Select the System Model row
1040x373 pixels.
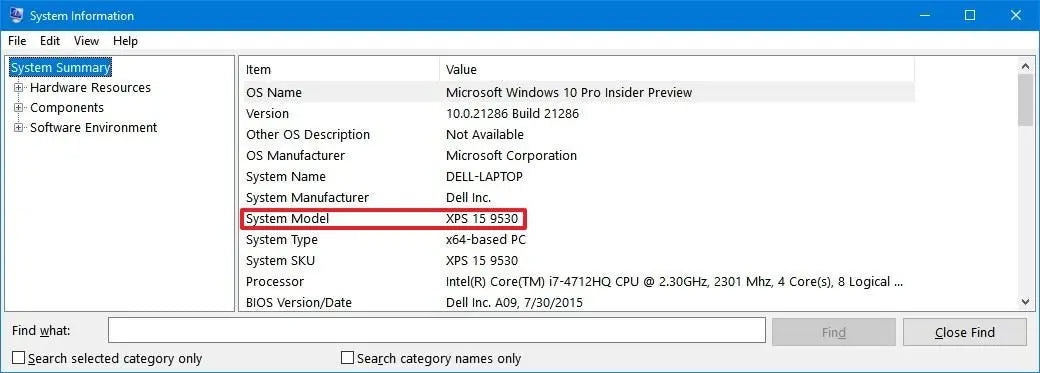point(577,218)
